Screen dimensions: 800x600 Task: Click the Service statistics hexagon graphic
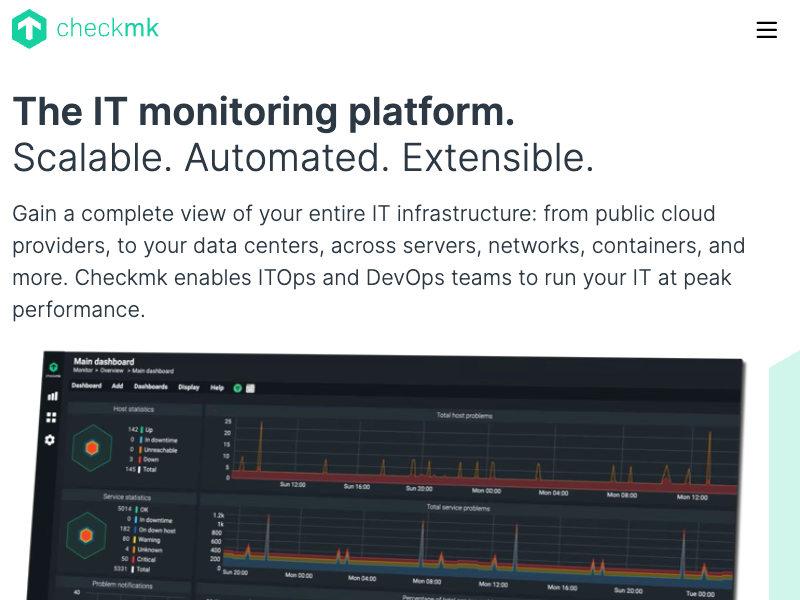[x=86, y=536]
